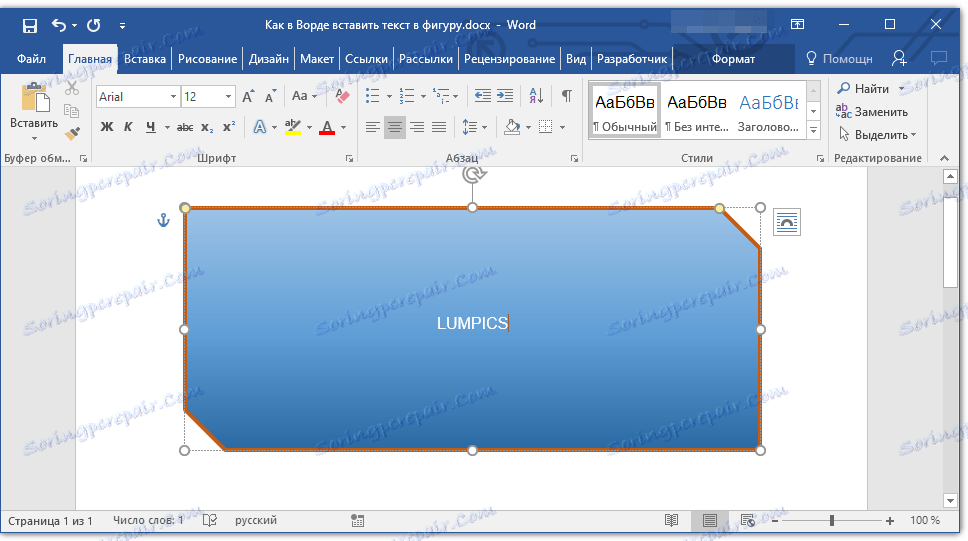Align text left

(372, 127)
